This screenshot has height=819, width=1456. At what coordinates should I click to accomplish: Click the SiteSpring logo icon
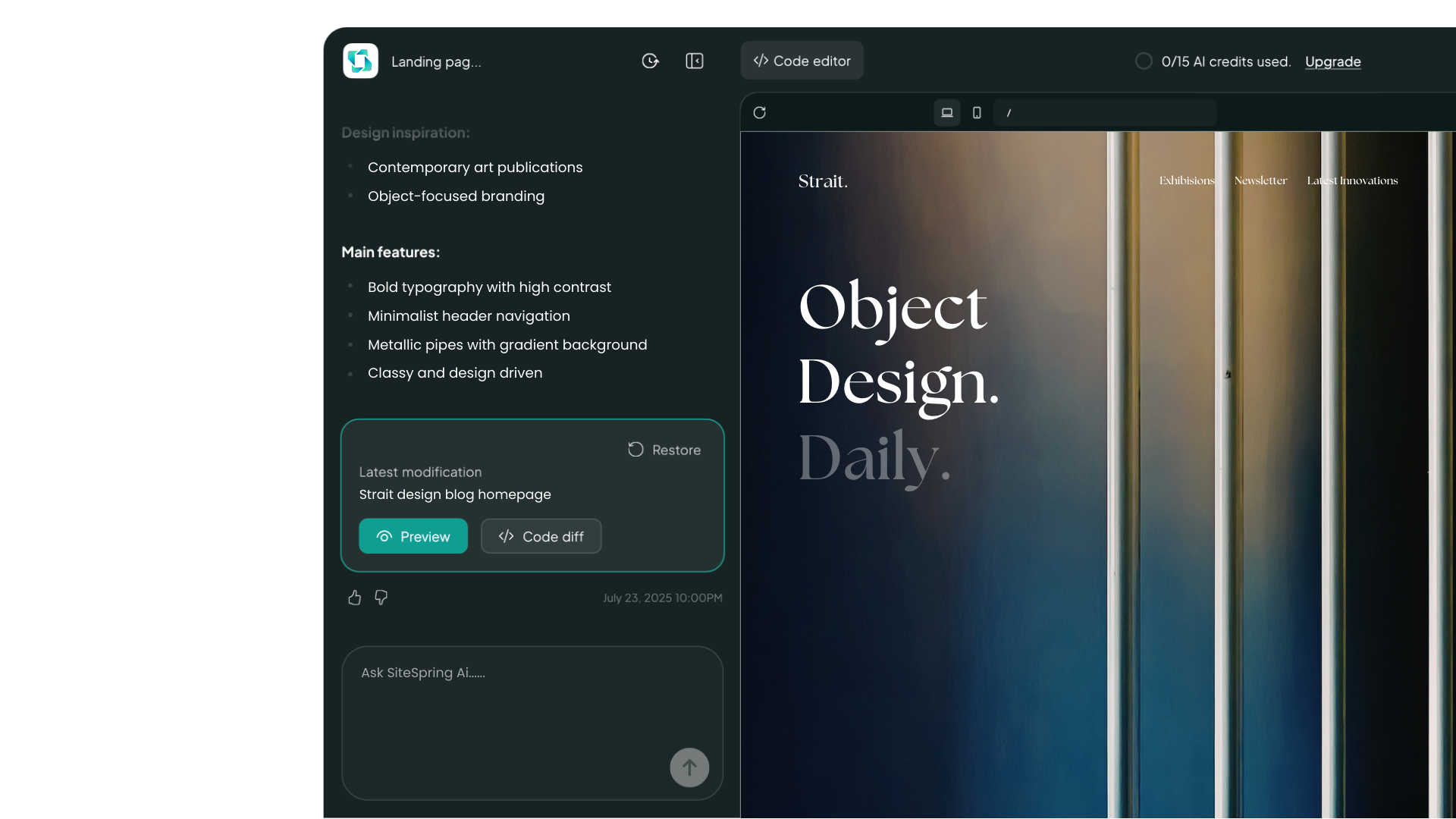point(360,61)
